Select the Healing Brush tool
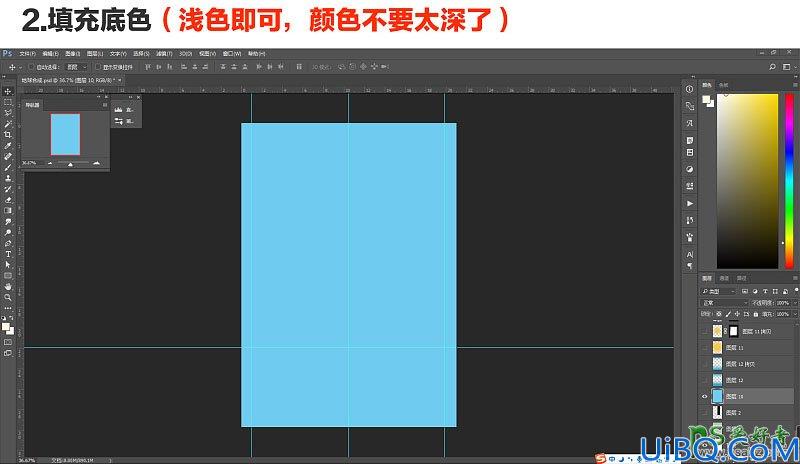The width and height of the screenshot is (800, 464). [8, 156]
